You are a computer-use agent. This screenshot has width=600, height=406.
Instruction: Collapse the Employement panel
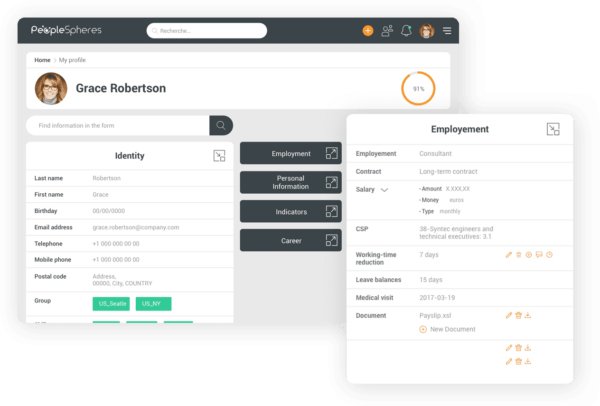pyautogui.click(x=553, y=129)
